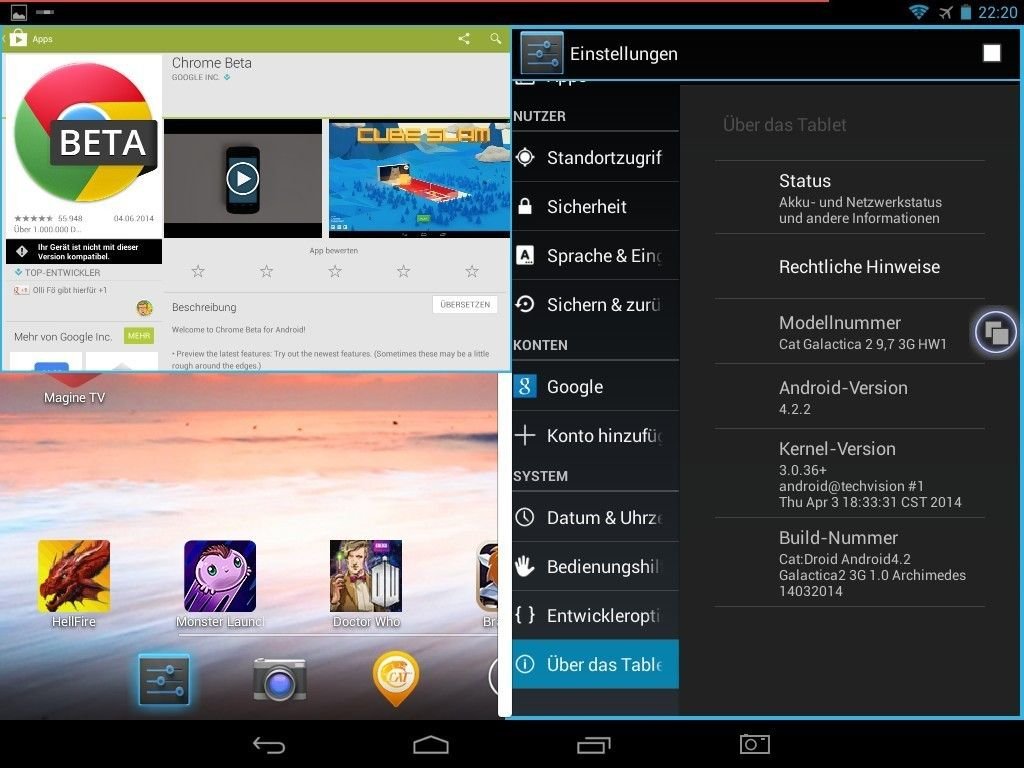Viewport: 1024px width, 768px height.
Task: Tap Konto hinzufügen
Action: tap(596, 435)
